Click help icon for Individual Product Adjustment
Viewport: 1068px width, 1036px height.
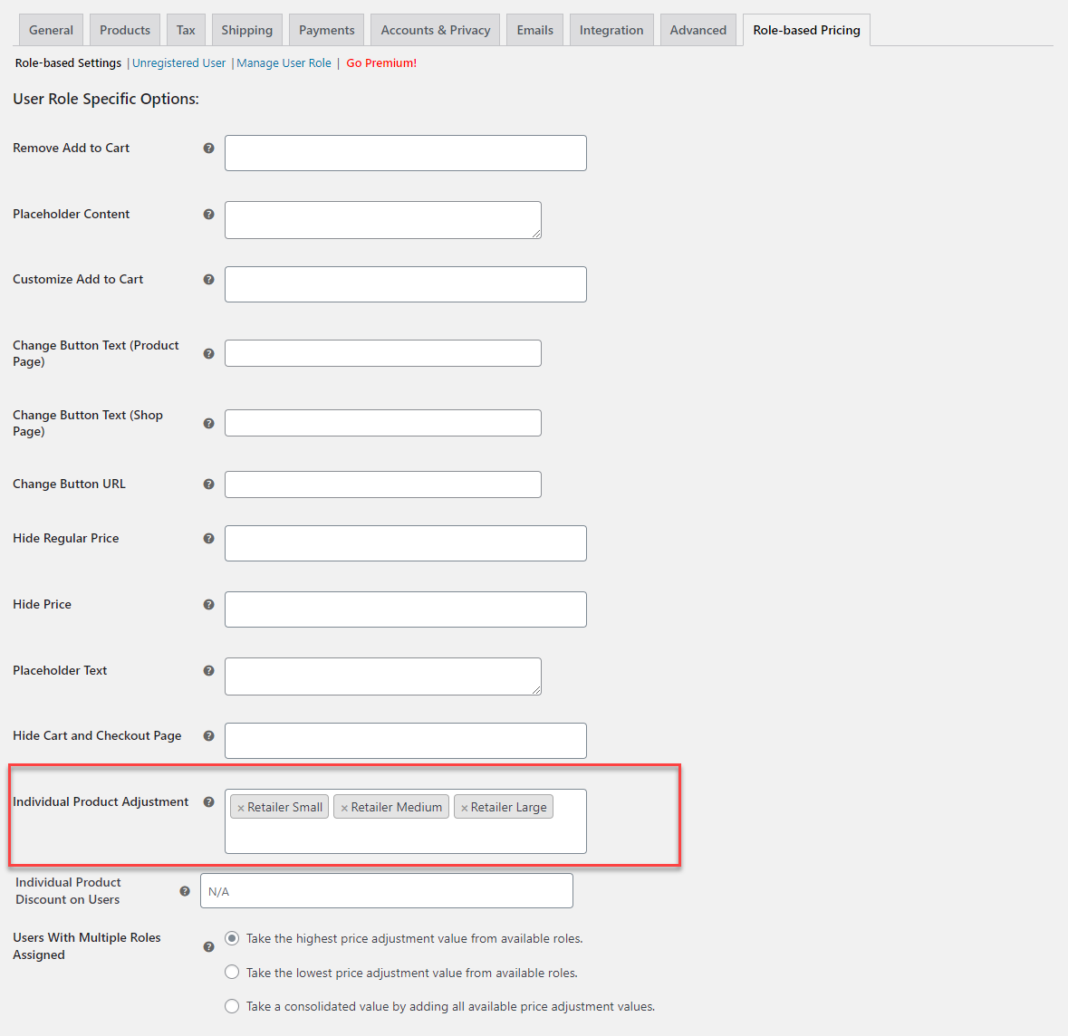pos(208,802)
